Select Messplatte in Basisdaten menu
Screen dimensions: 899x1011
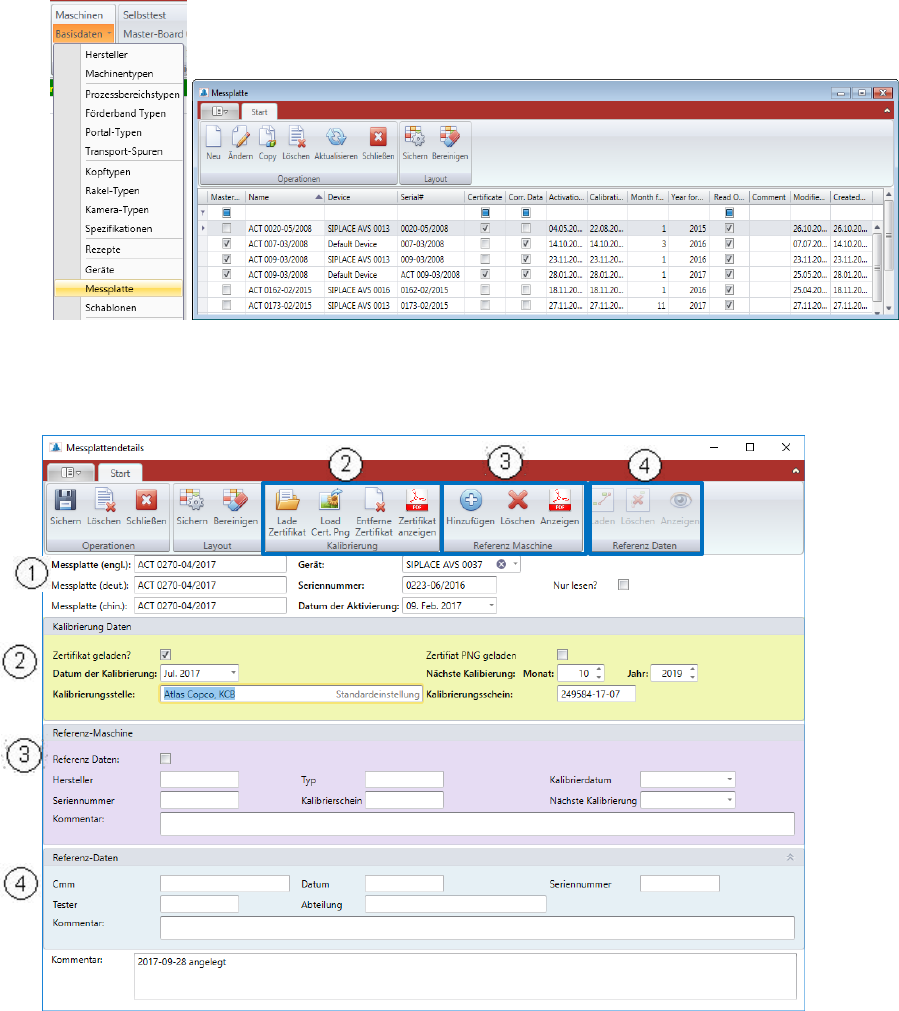pyautogui.click(x=119, y=288)
